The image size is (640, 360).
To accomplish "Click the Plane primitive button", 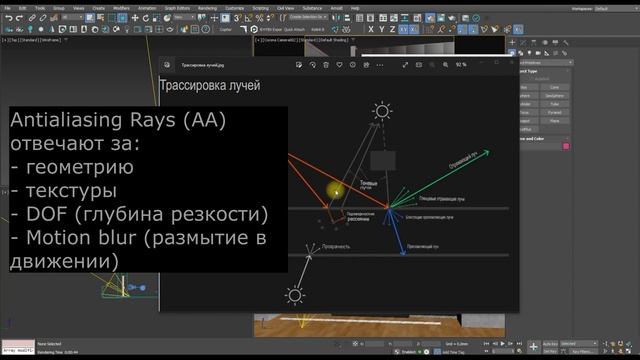I will click(555, 121).
